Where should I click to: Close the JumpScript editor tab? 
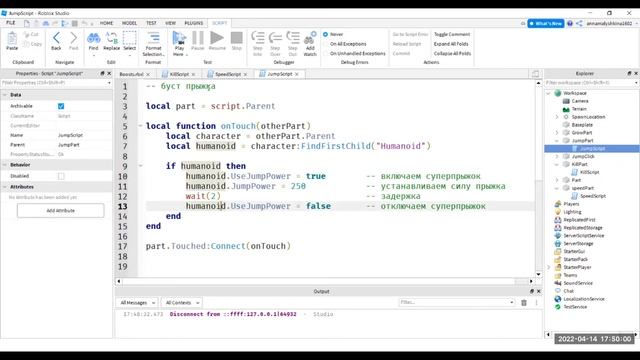click(297, 74)
